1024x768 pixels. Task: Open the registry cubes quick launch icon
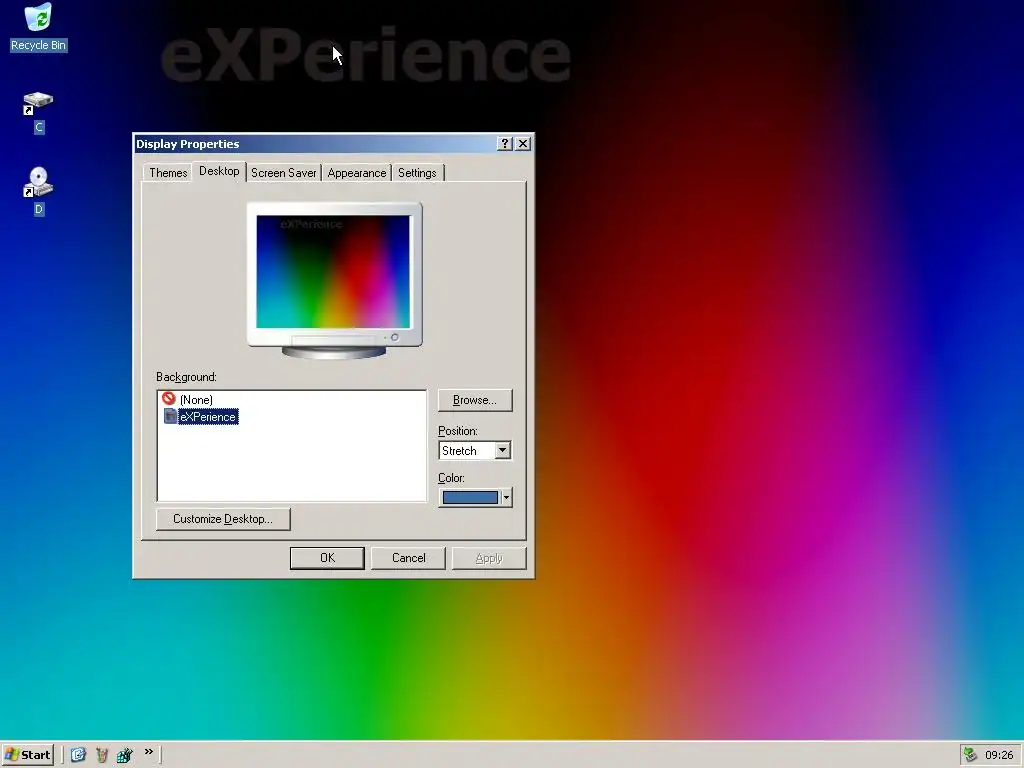(x=125, y=755)
